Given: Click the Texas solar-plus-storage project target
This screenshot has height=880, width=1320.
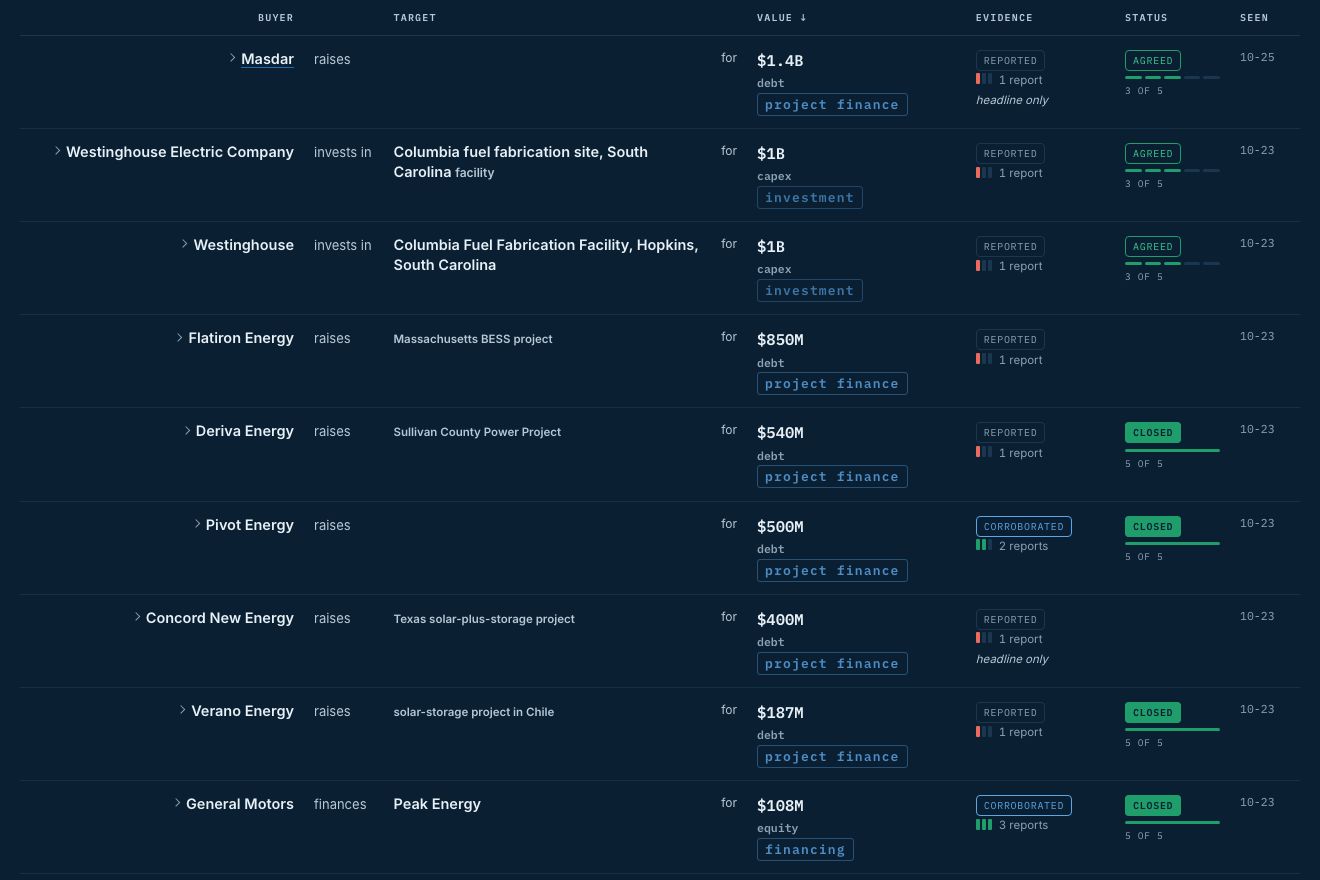Looking at the screenshot, I should tap(484, 619).
